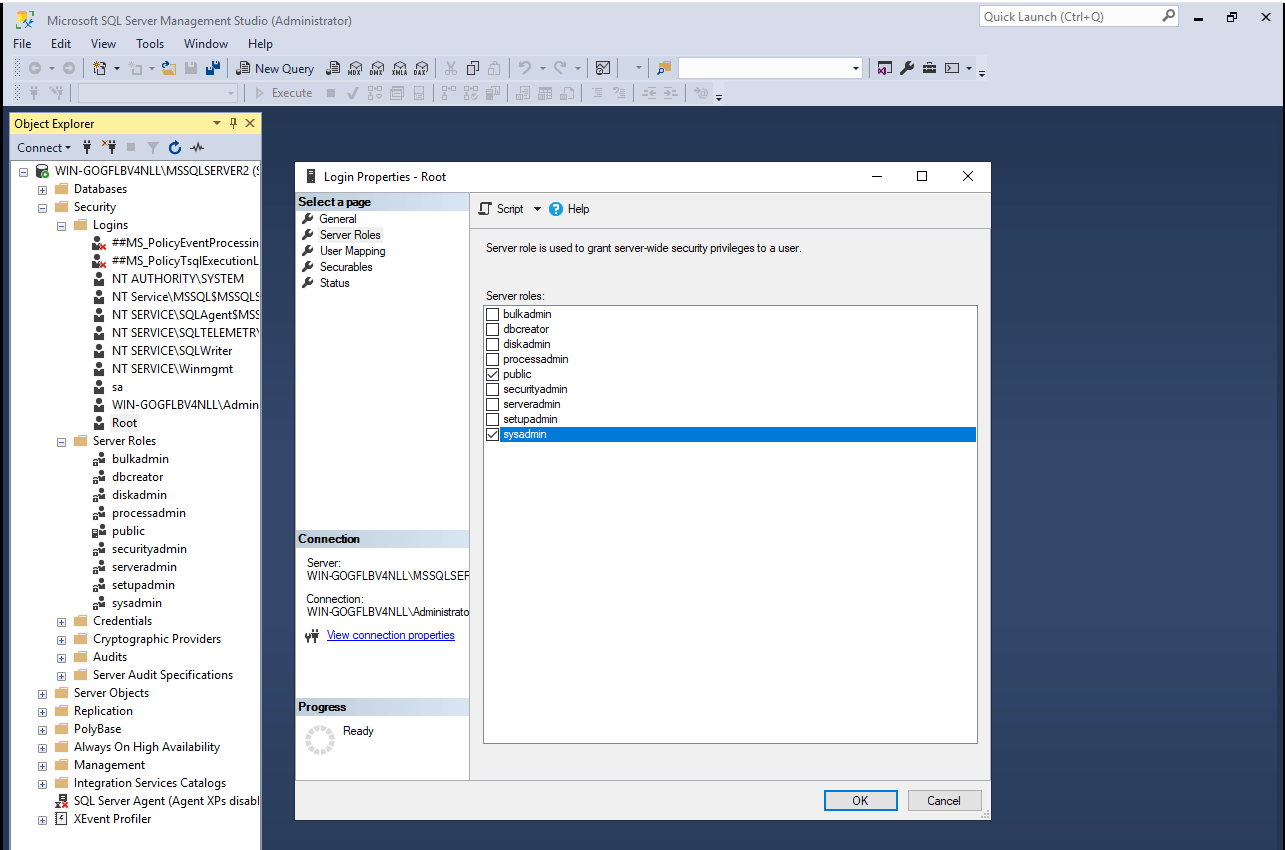Check the securityadmin server role
1285x850 pixels.
tap(492, 389)
